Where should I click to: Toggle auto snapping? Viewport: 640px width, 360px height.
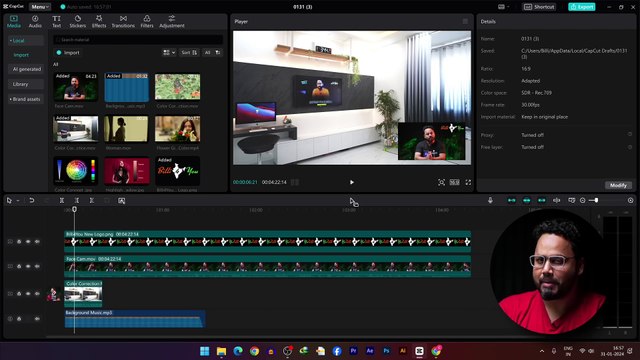click(527, 200)
